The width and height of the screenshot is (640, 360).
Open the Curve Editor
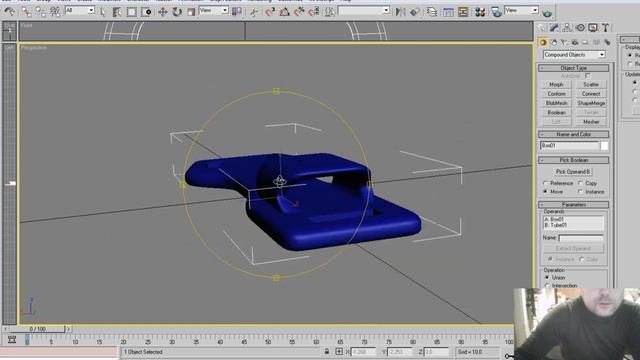coord(448,12)
